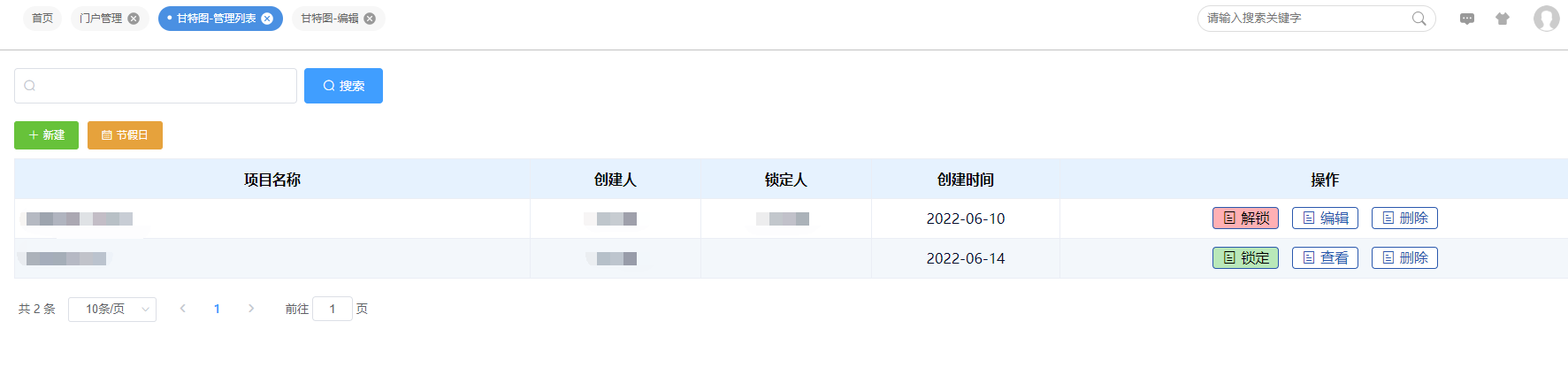Create a new project with 新建

pos(46,135)
